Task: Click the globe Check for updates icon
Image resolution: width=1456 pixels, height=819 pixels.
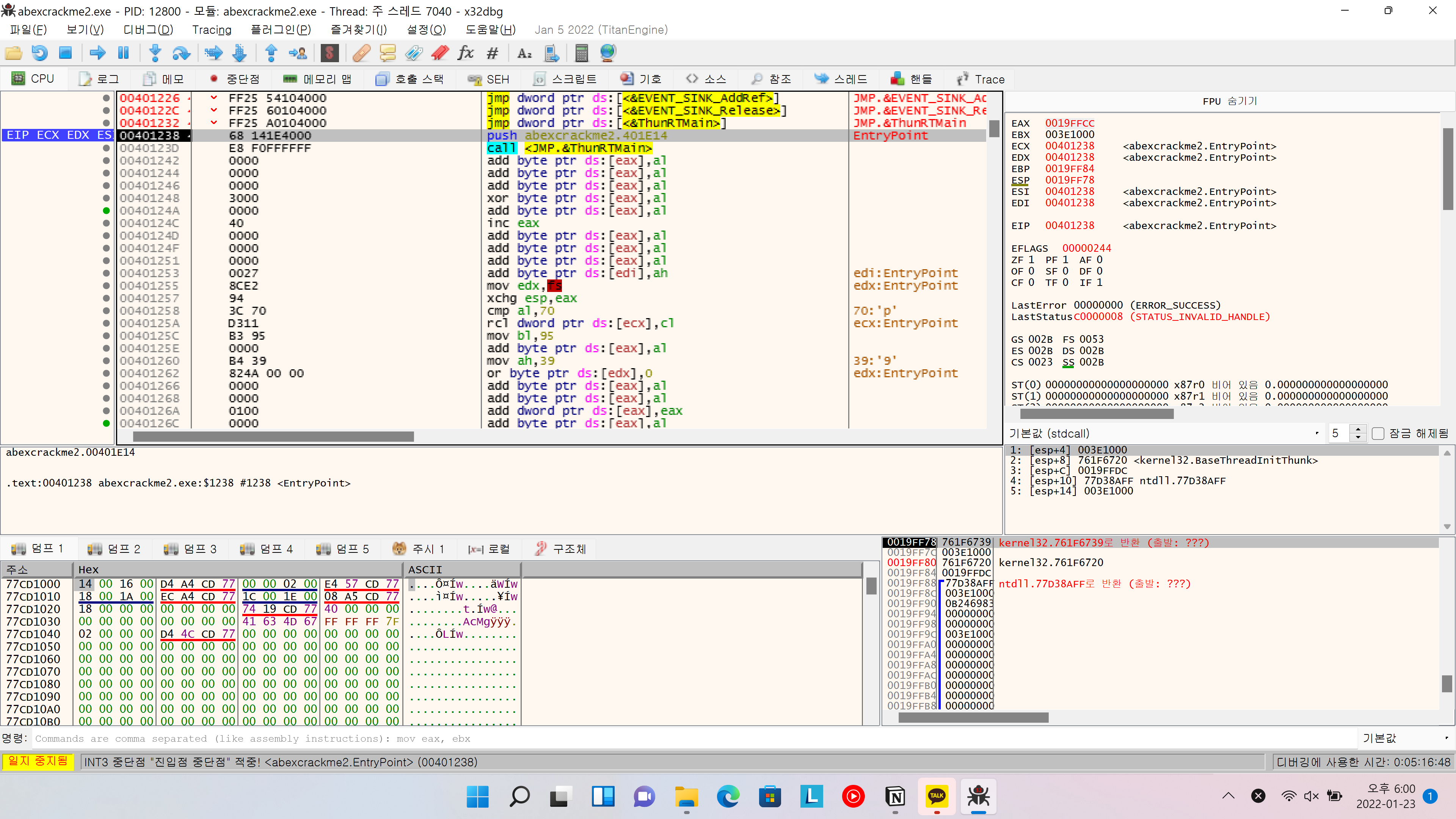Action: pos(608,53)
